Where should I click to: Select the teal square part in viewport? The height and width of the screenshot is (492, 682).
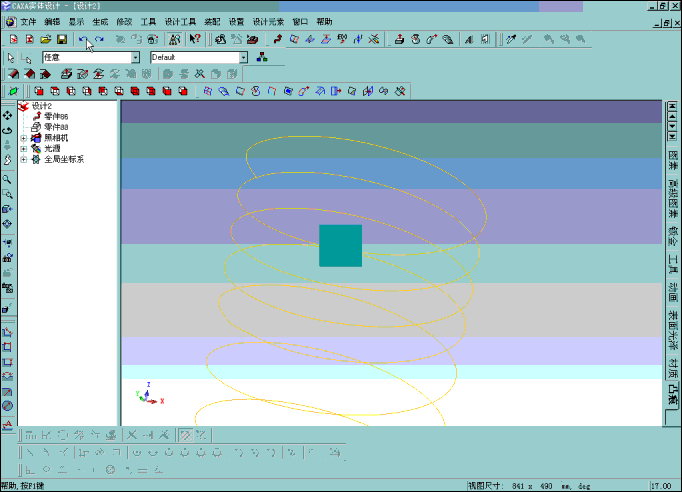pyautogui.click(x=340, y=246)
